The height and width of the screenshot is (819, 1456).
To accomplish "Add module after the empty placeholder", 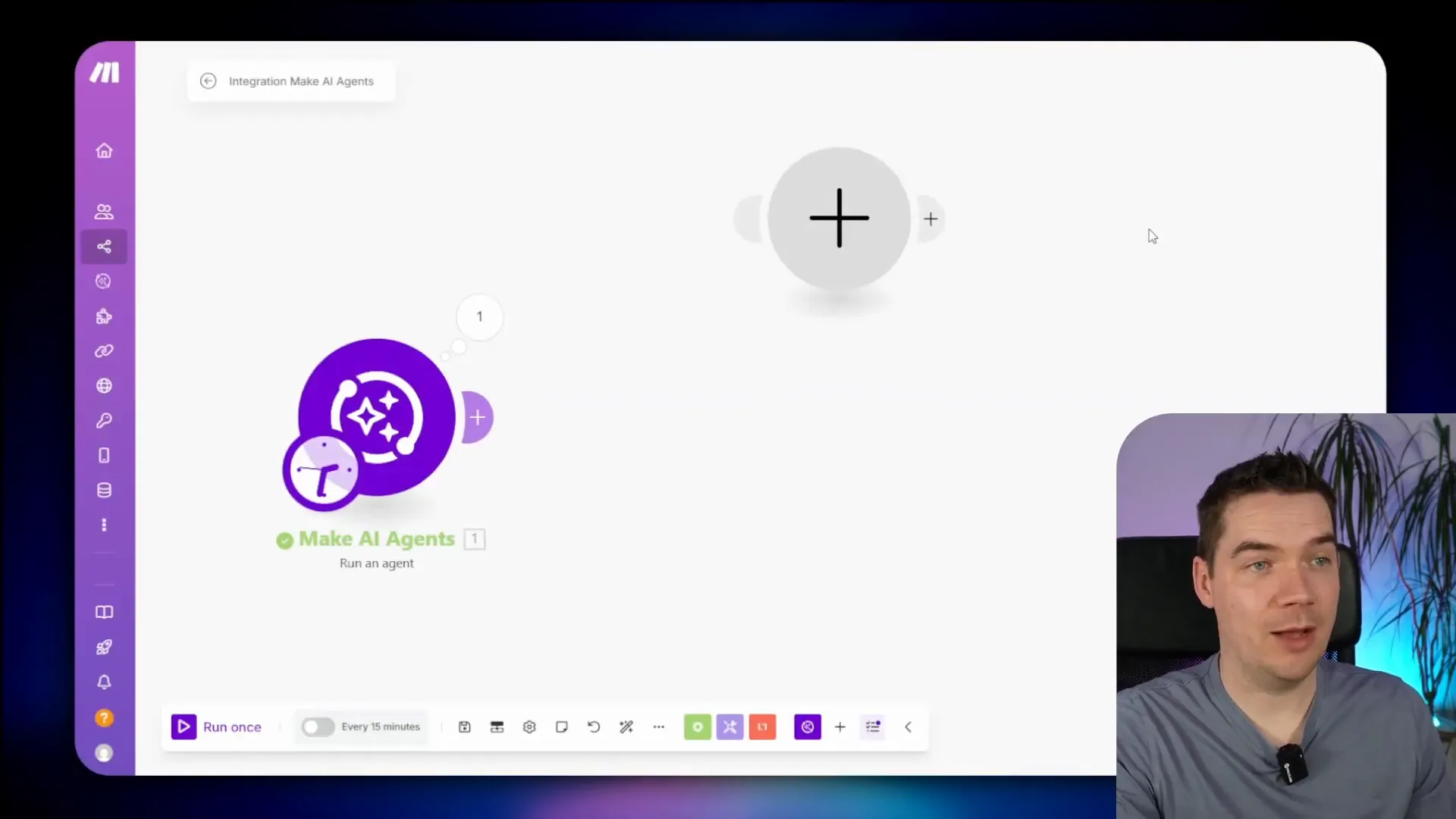I will (930, 219).
